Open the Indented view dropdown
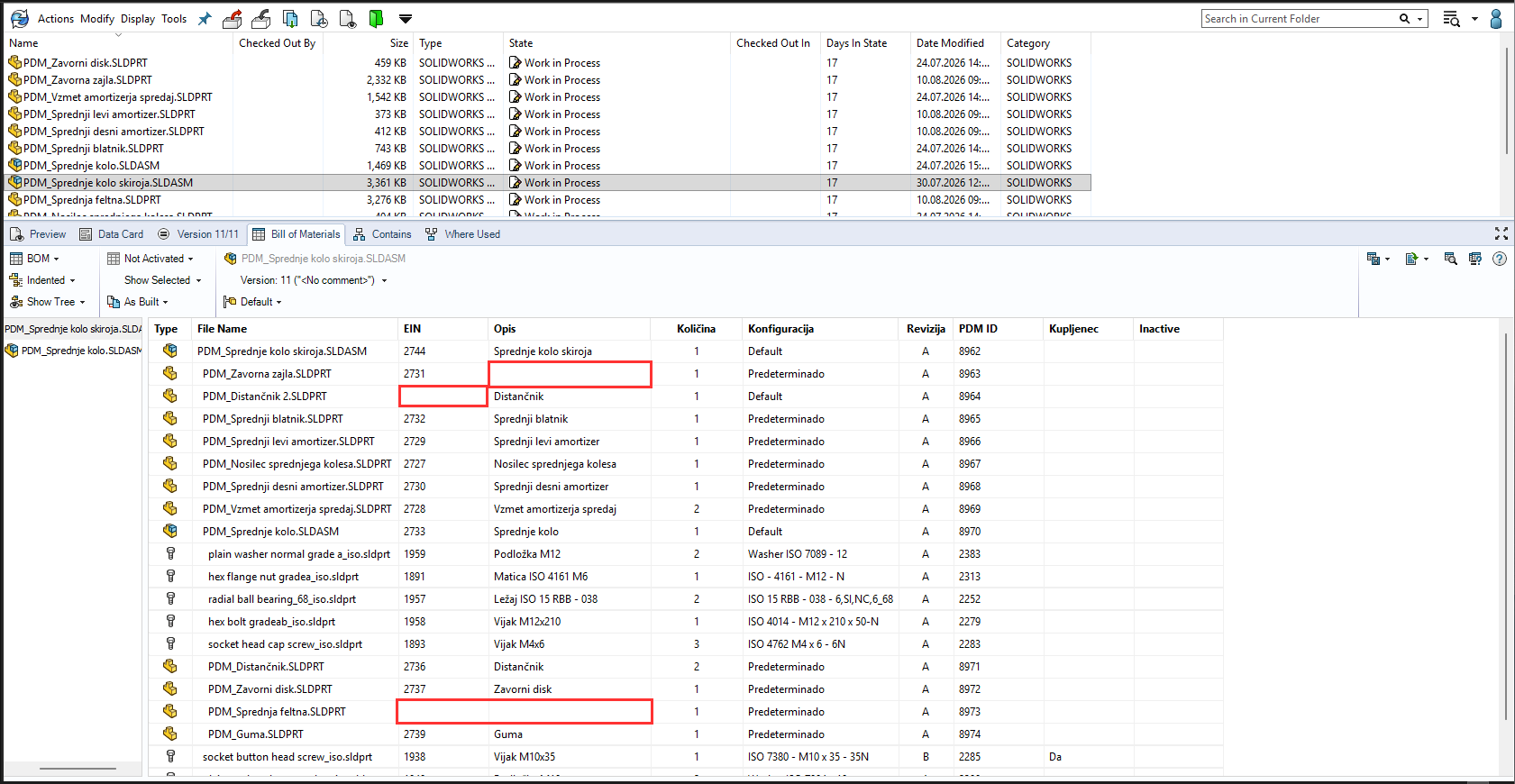Image resolution: width=1515 pixels, height=784 pixels. (x=42, y=280)
